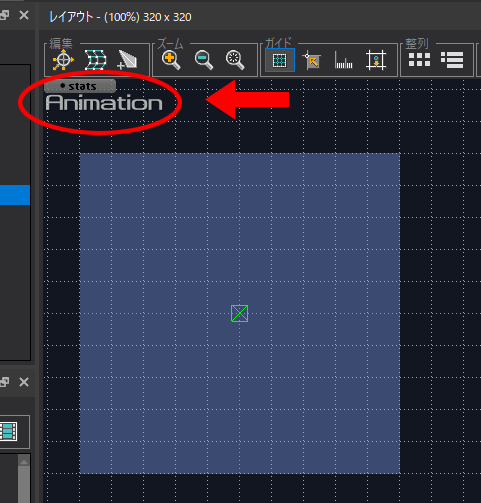Click the scrollbar up arrow in the lower panel
Viewport: 481px width, 503px height.
click(x=24, y=462)
